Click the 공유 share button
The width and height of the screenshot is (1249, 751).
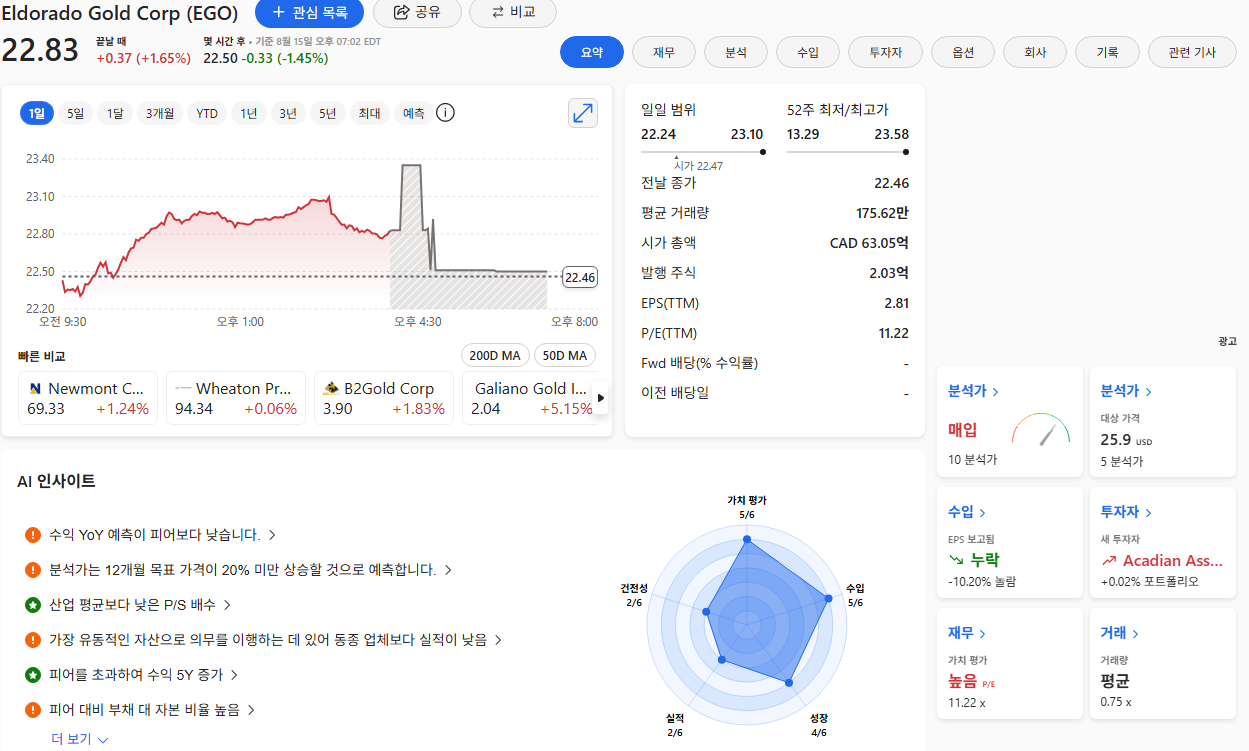(417, 13)
